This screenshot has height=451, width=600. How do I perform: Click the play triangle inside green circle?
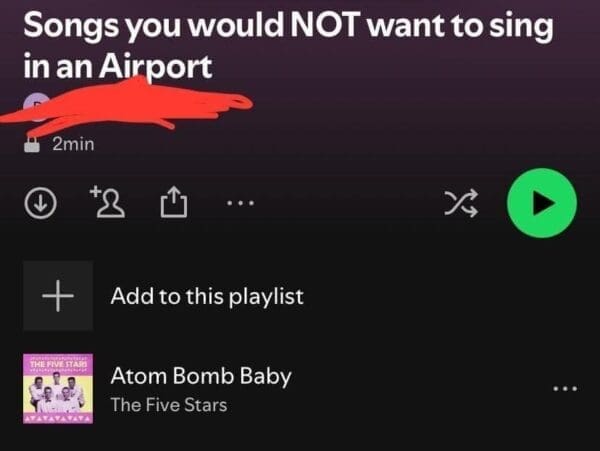[544, 203]
